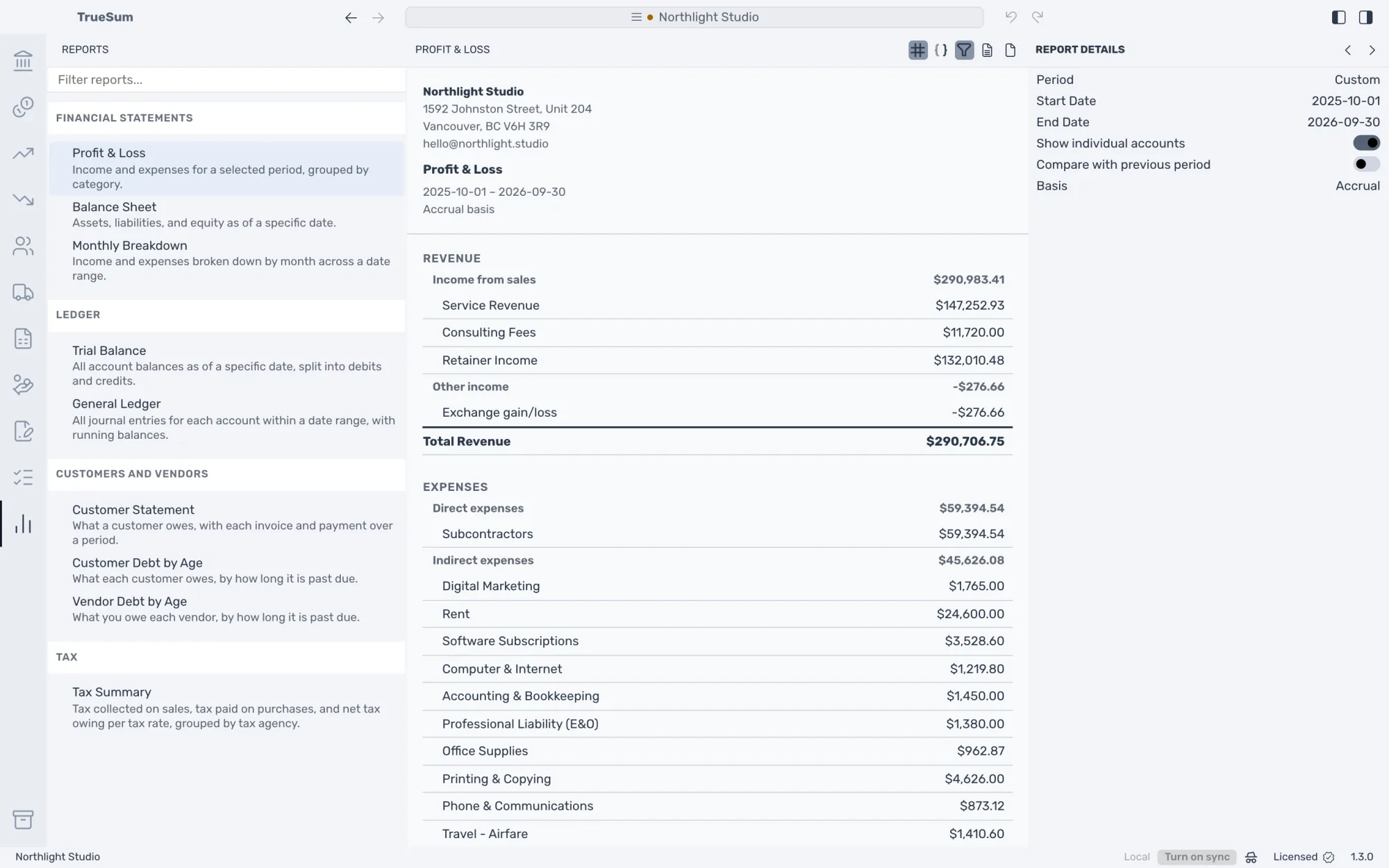
Task: Click the Filter reports search field
Action: pyautogui.click(x=226, y=80)
